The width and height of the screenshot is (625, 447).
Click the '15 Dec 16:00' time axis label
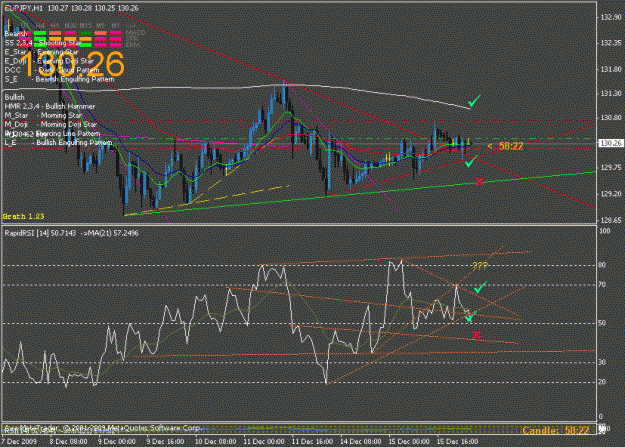point(457,441)
